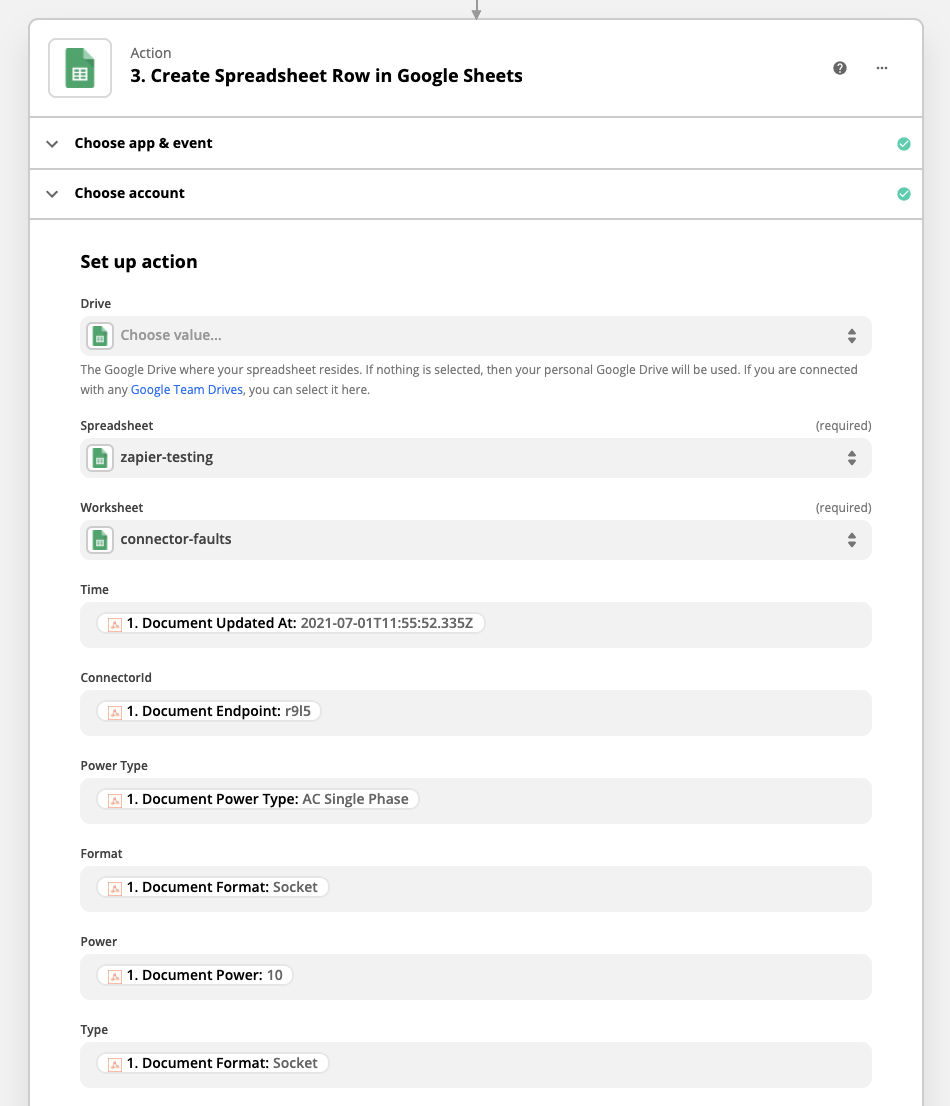Click the green checkmark beside Choose account
950x1106 pixels.
coord(904,194)
